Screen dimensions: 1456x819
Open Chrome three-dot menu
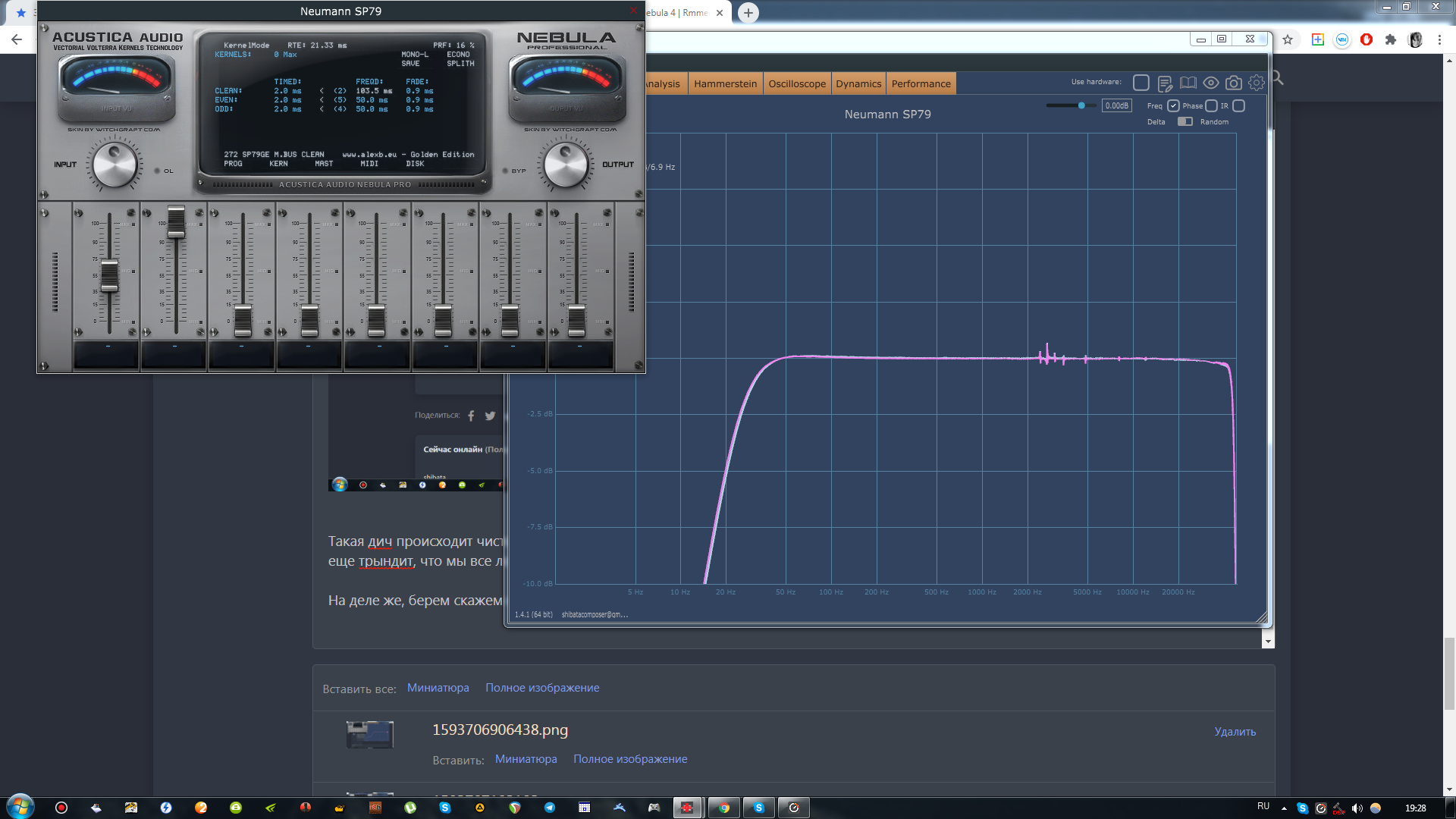(x=1439, y=39)
